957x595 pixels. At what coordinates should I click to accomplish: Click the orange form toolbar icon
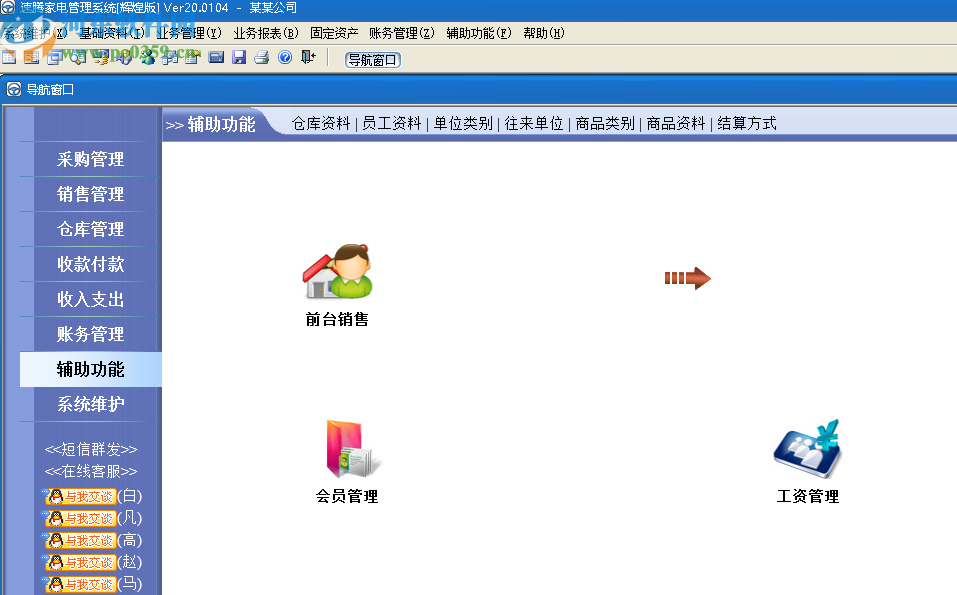click(32, 57)
